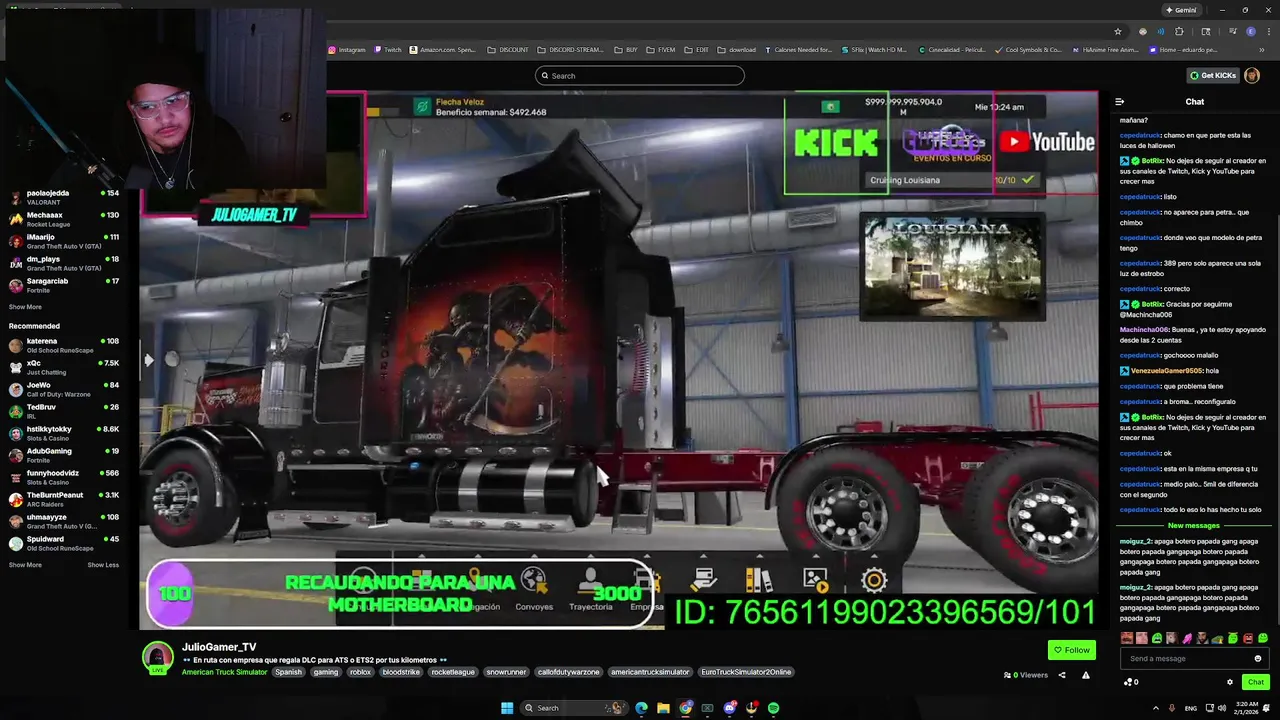Image resolution: width=1280 pixels, height=720 pixels.
Task: Open the DISCOUNT bookmarks folder
Action: click(x=507, y=49)
